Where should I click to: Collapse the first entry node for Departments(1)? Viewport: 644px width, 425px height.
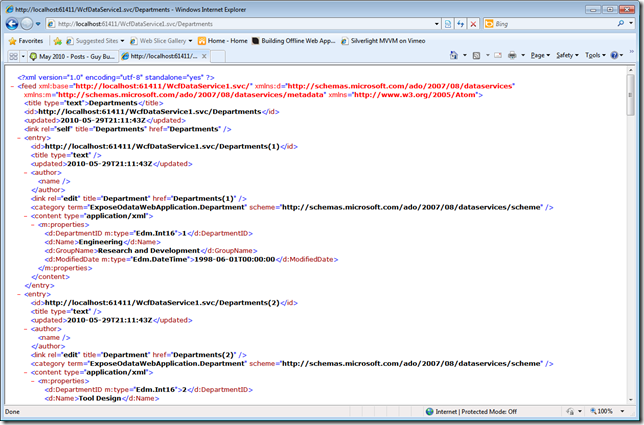pos(19,138)
